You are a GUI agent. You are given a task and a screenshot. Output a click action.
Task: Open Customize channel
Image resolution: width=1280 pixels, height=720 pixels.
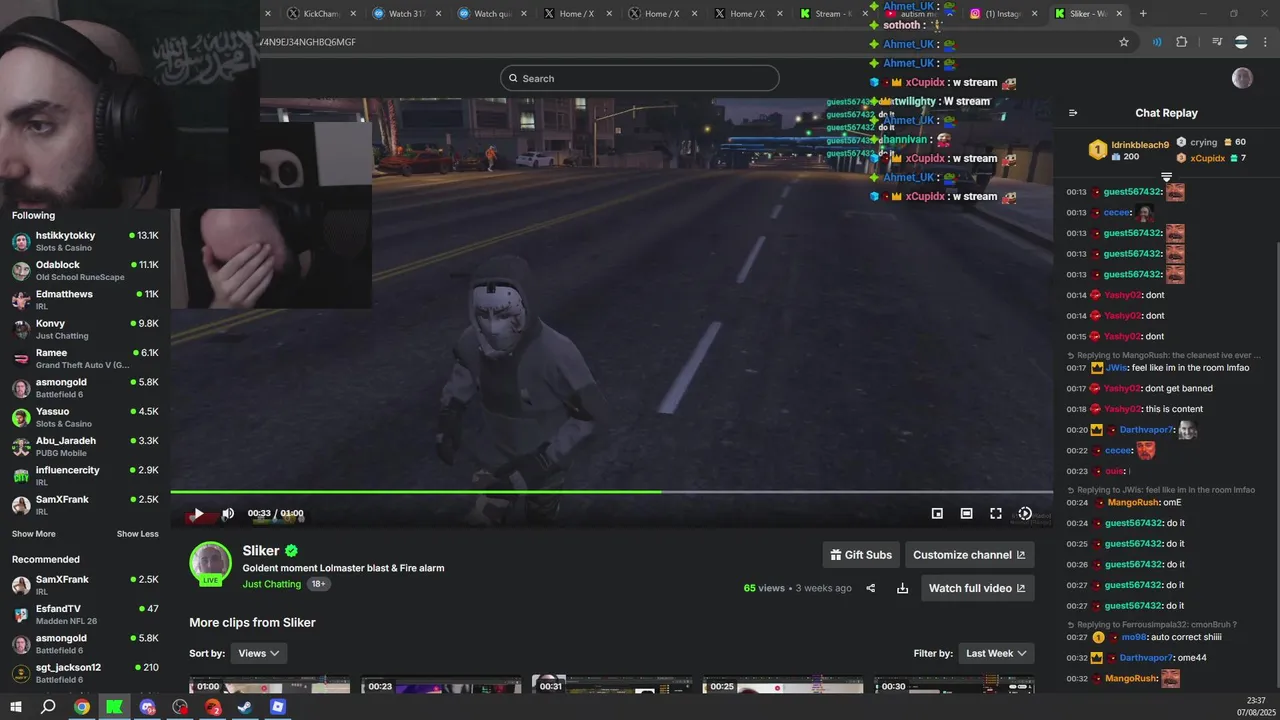[x=969, y=555]
